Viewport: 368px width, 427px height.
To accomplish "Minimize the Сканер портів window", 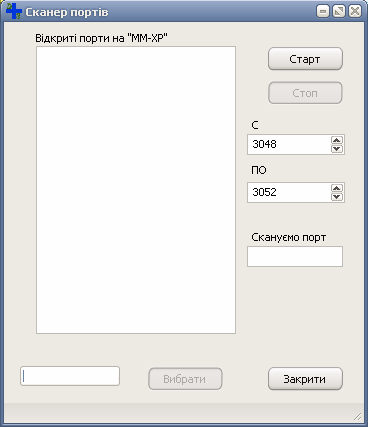I will [323, 12].
